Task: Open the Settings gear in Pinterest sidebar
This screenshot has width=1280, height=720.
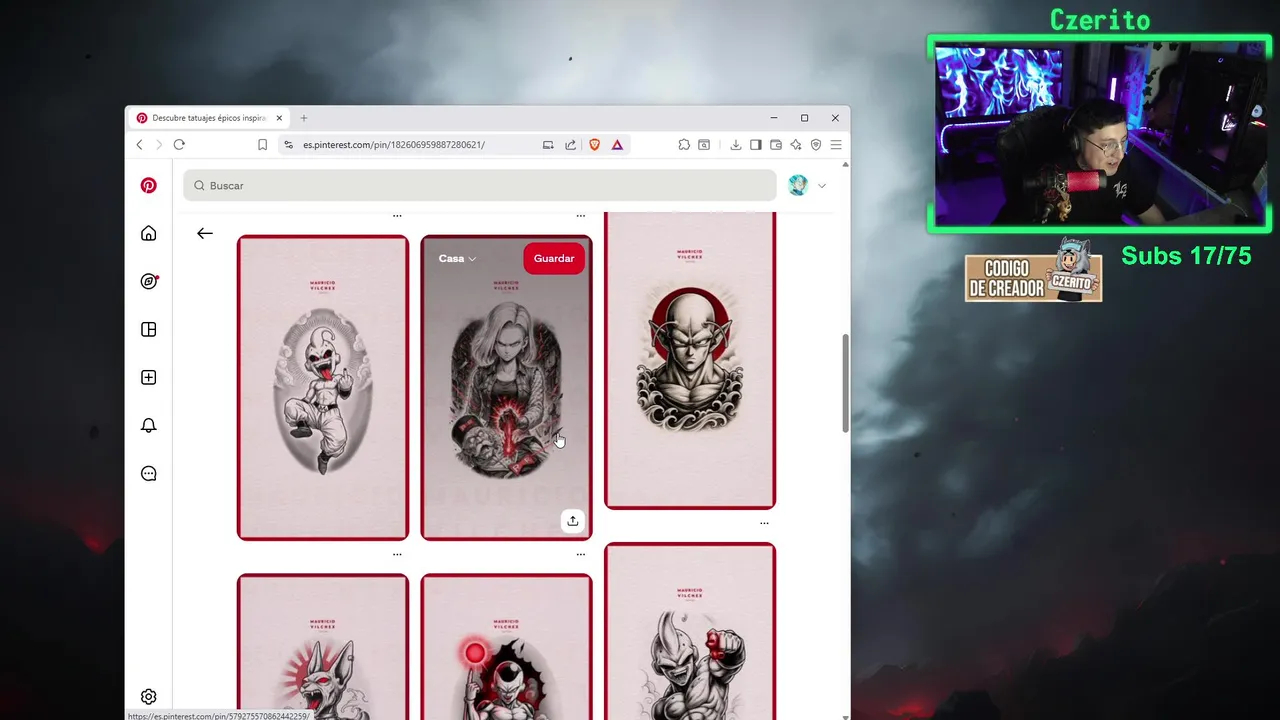Action: (x=148, y=696)
